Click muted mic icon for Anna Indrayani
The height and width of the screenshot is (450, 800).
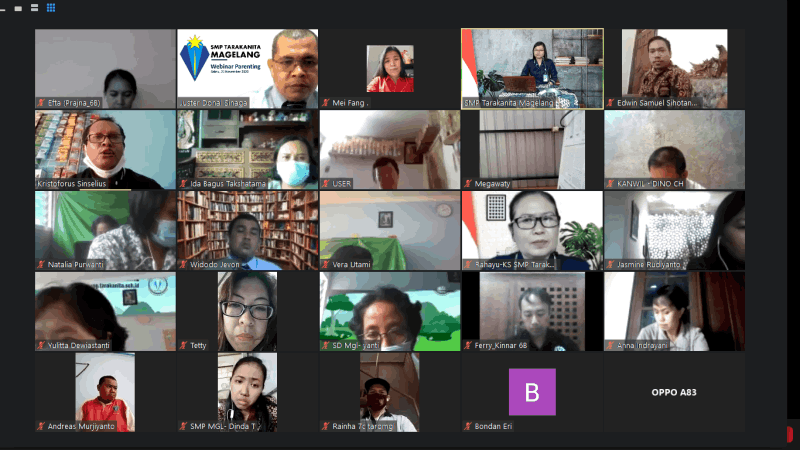coord(610,345)
